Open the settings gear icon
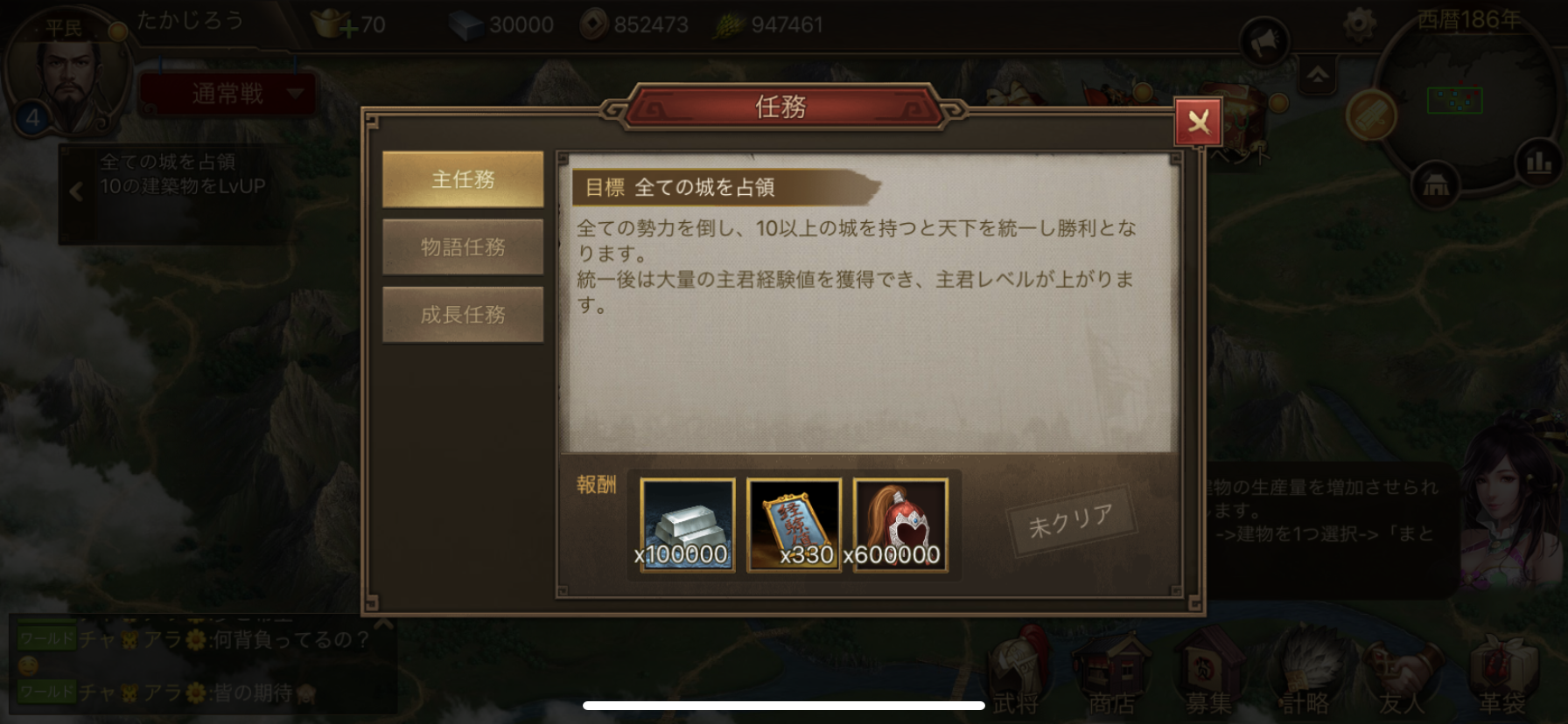The width and height of the screenshot is (1568, 724). [x=1359, y=24]
